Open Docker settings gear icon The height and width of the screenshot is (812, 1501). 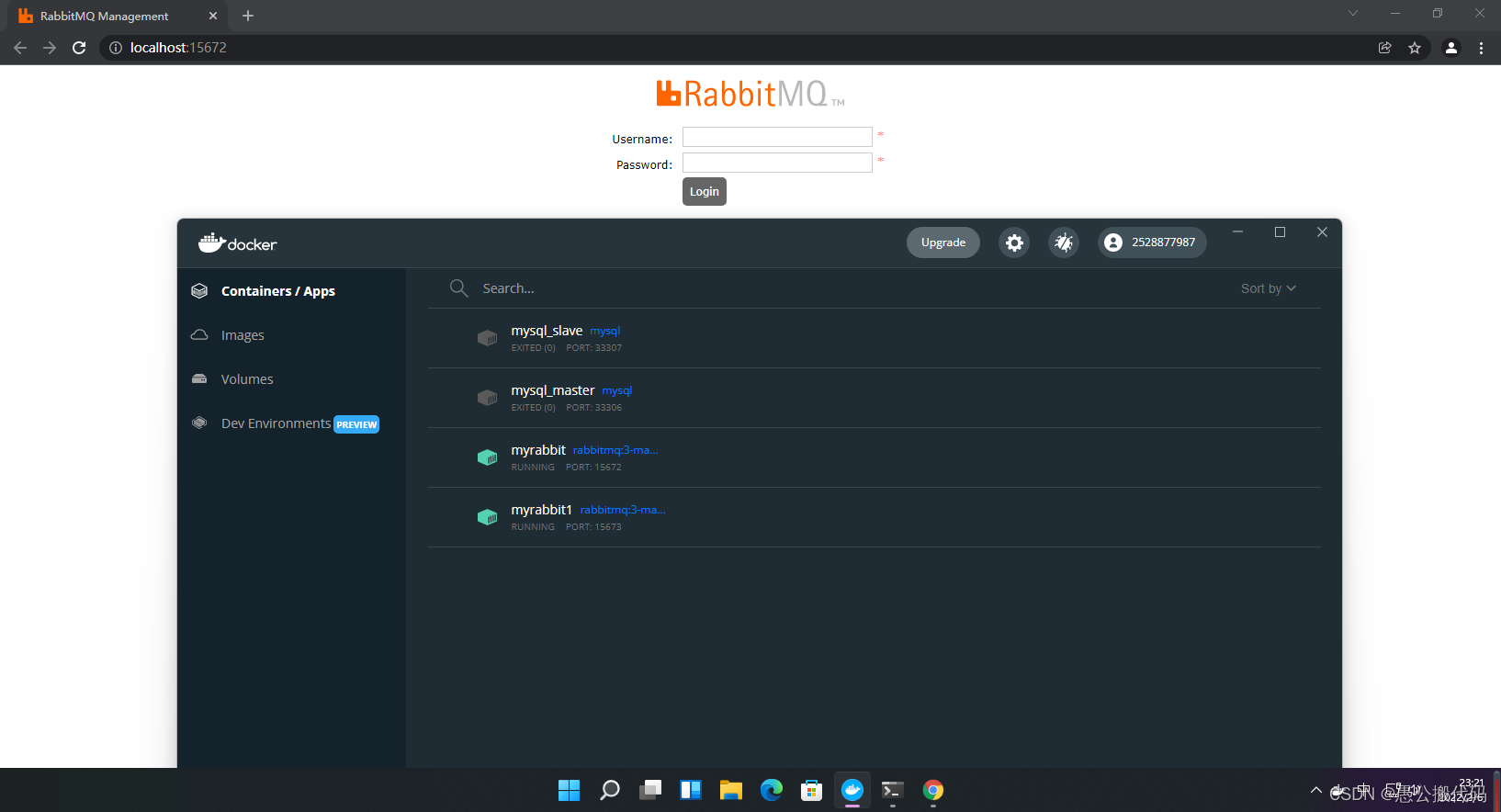point(1014,242)
